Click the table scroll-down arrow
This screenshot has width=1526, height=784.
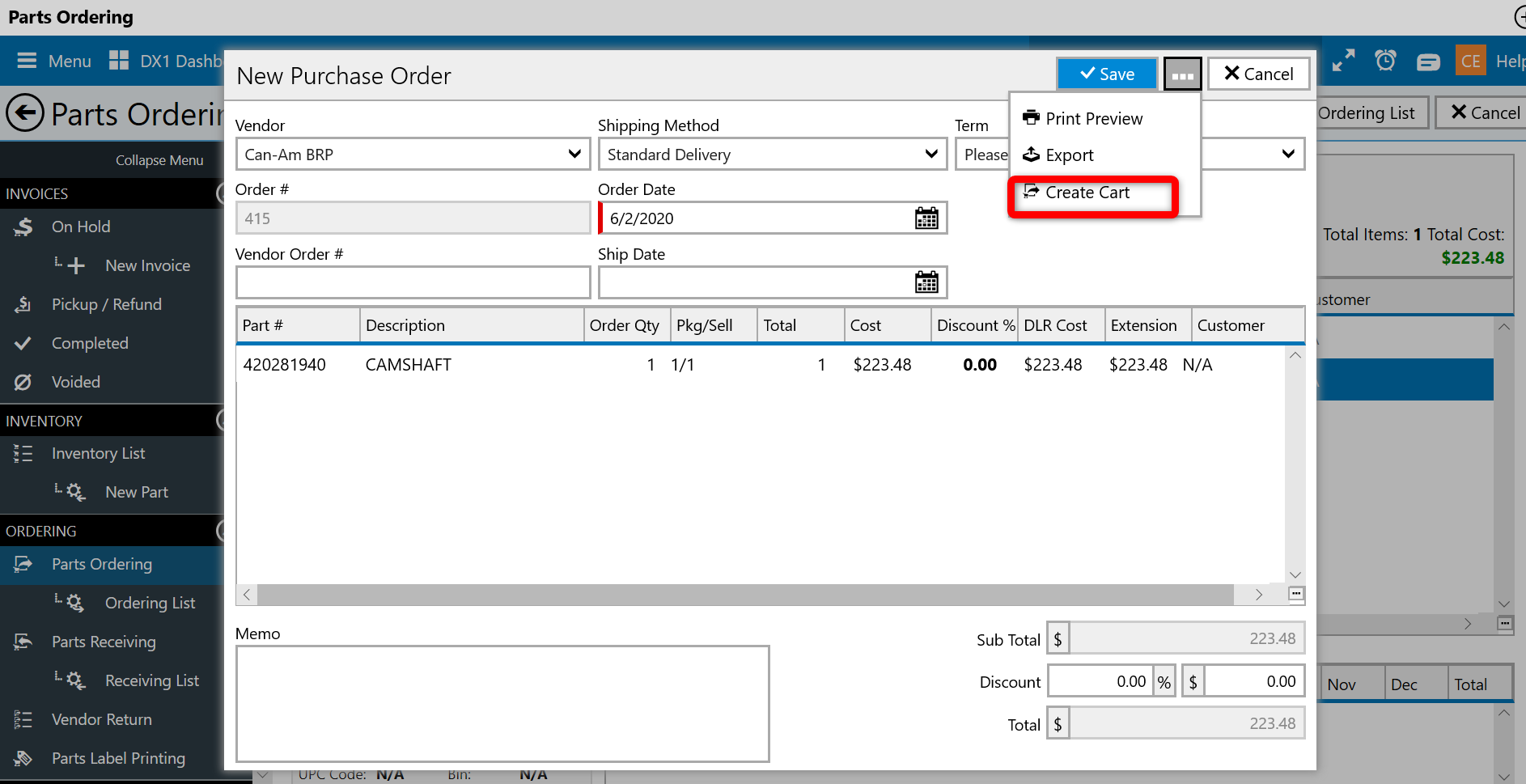pos(1295,575)
